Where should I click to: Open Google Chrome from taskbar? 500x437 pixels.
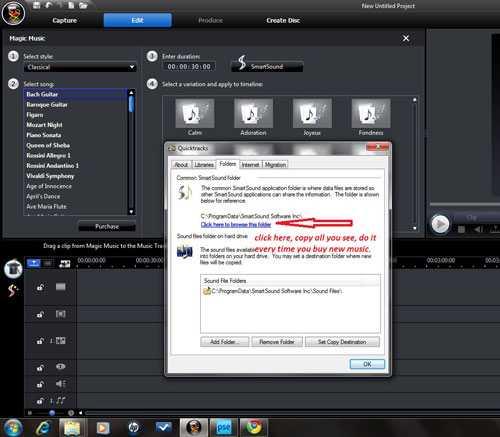(x=254, y=427)
